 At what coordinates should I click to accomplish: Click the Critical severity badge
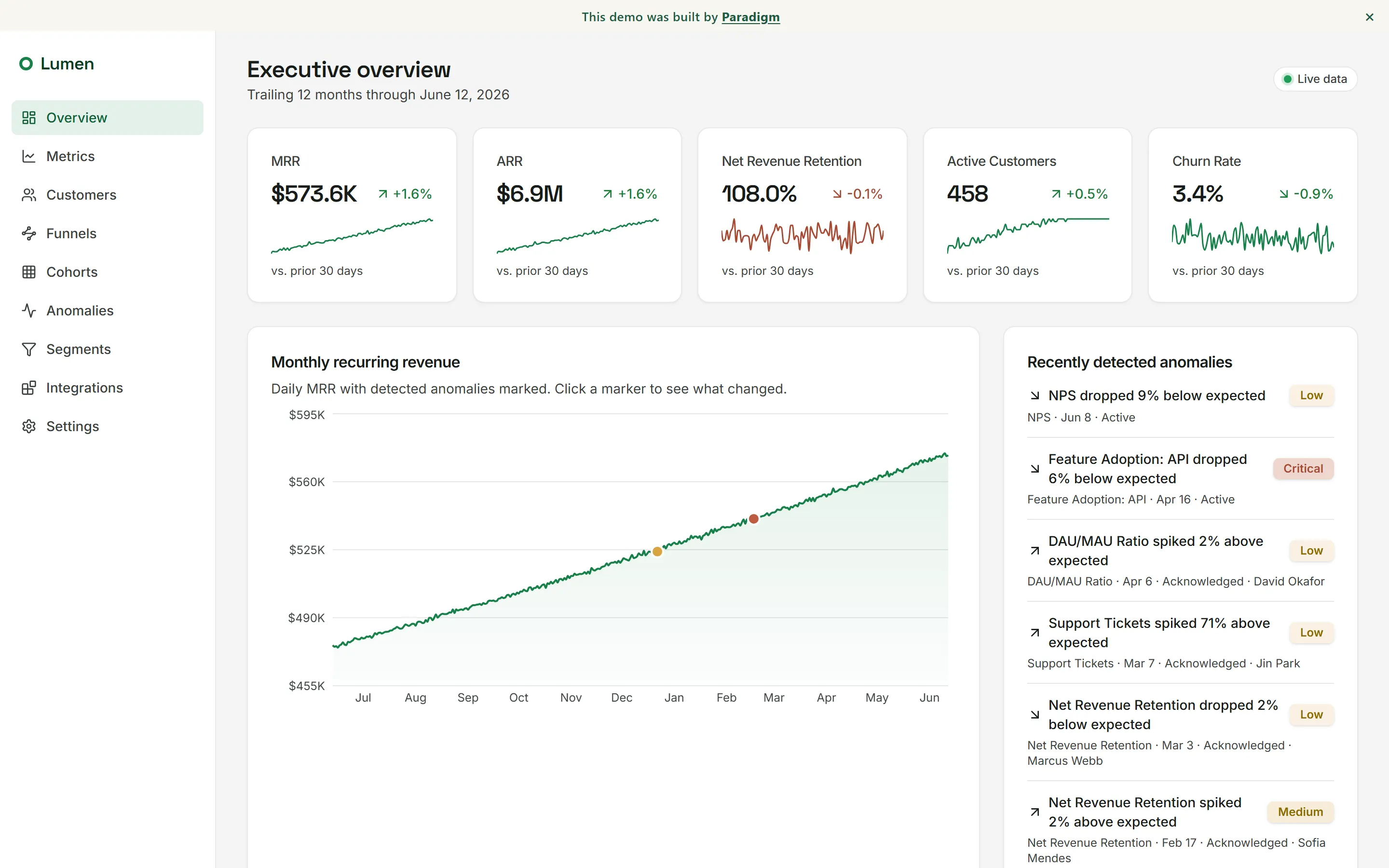point(1303,468)
